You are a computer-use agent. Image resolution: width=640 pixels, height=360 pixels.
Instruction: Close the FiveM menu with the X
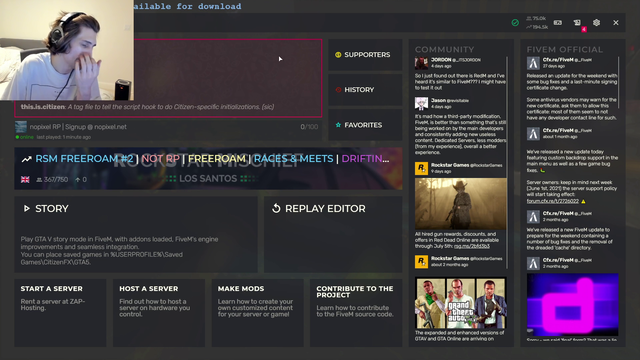(616, 23)
